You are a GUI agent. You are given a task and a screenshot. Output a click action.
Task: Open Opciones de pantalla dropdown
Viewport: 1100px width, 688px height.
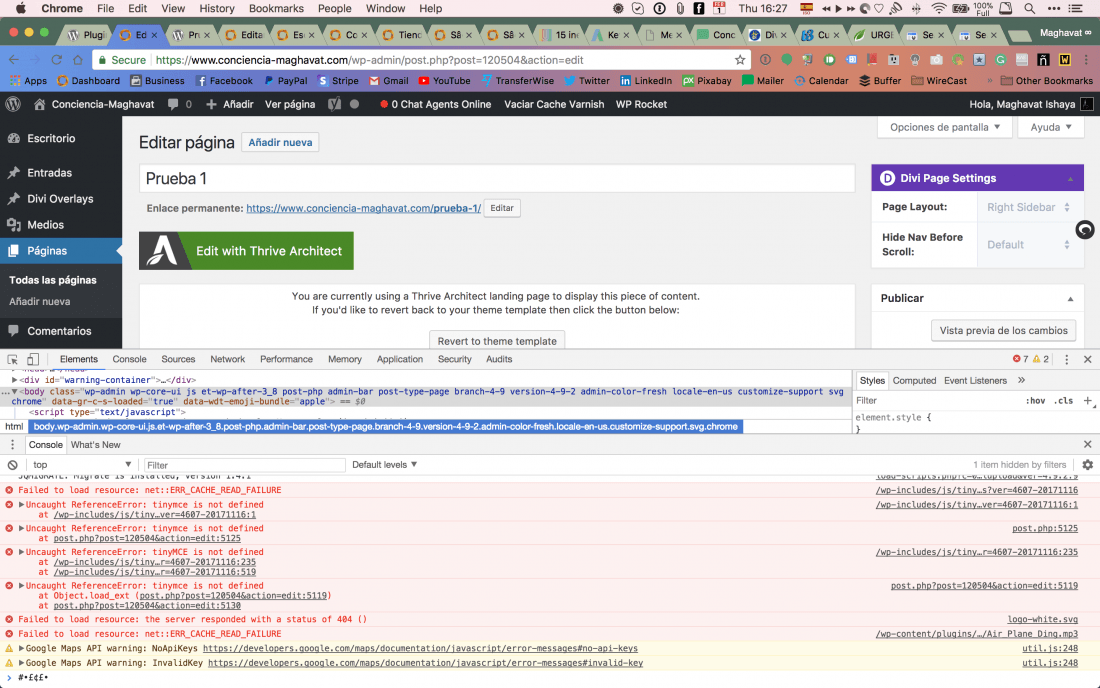945,127
